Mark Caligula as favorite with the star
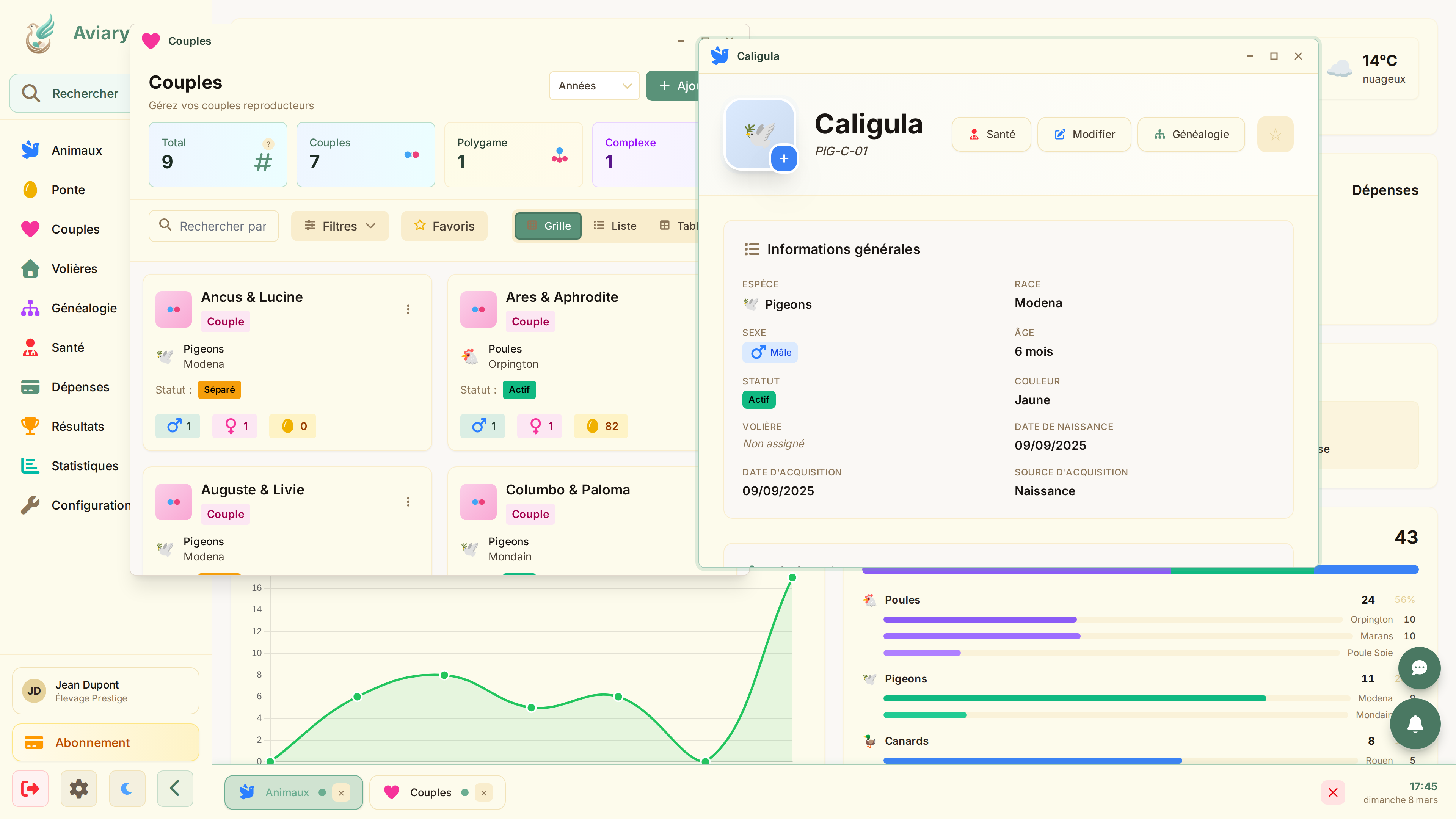This screenshot has height=819, width=1456. (x=1274, y=135)
